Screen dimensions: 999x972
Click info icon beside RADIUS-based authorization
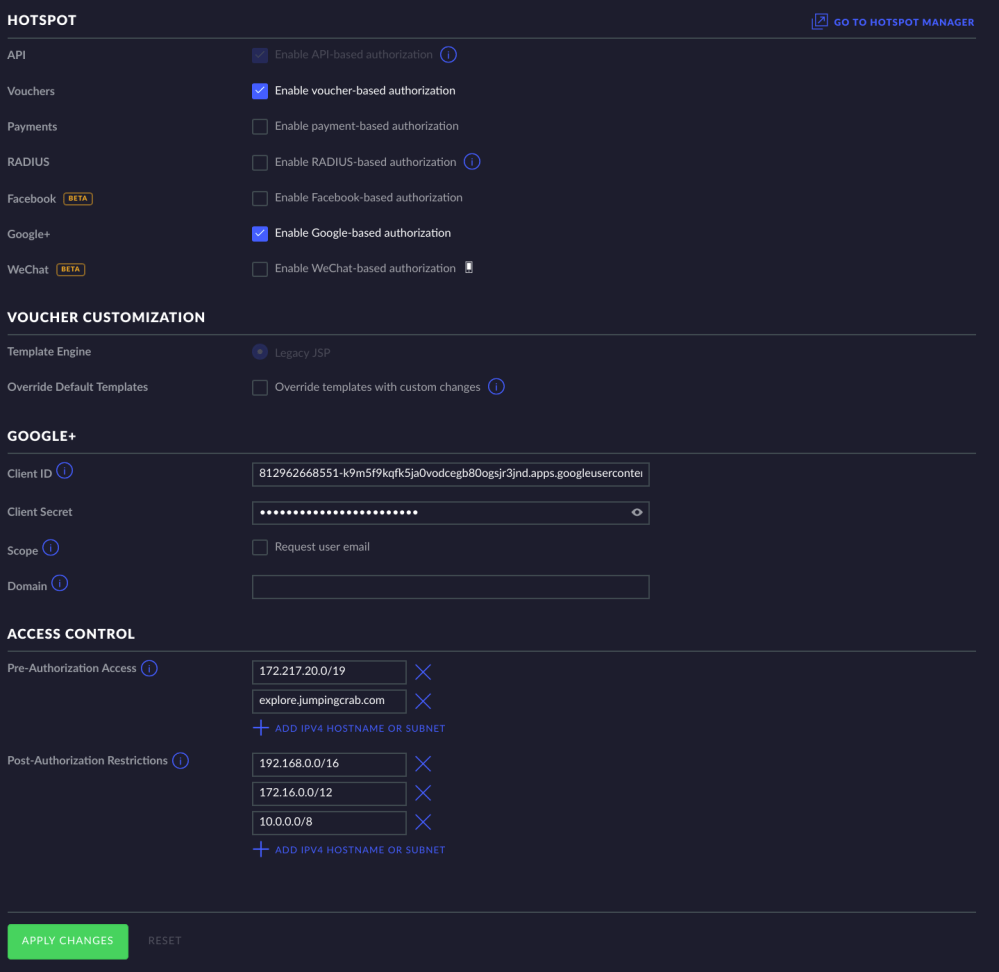click(x=473, y=162)
